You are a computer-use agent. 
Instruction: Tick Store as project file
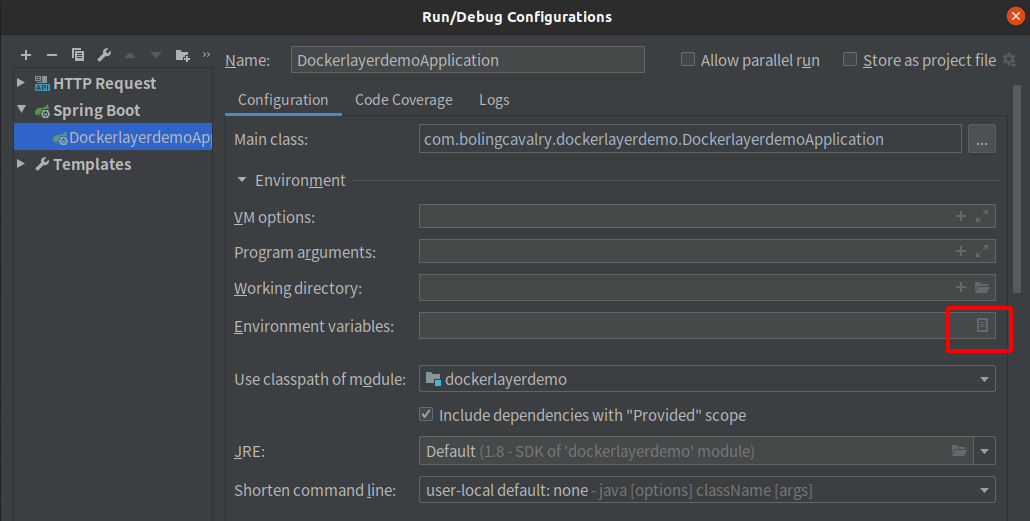pyautogui.click(x=850, y=60)
